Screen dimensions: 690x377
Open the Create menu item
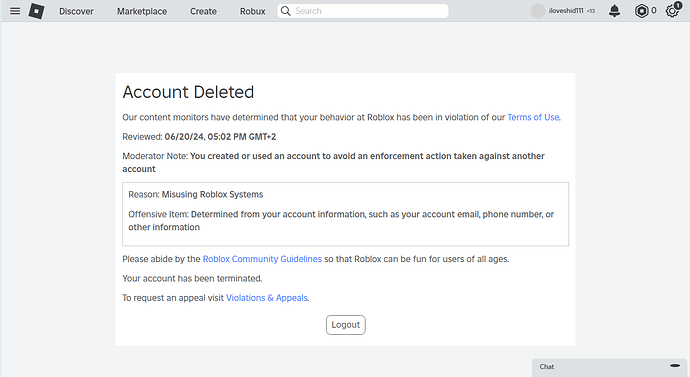click(x=203, y=11)
